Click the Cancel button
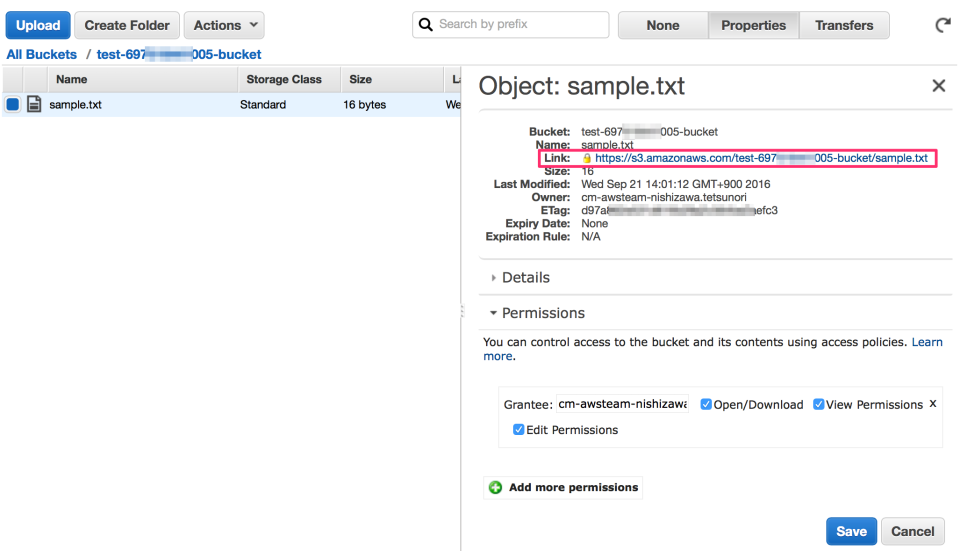The image size is (960, 551). pyautogui.click(x=913, y=531)
